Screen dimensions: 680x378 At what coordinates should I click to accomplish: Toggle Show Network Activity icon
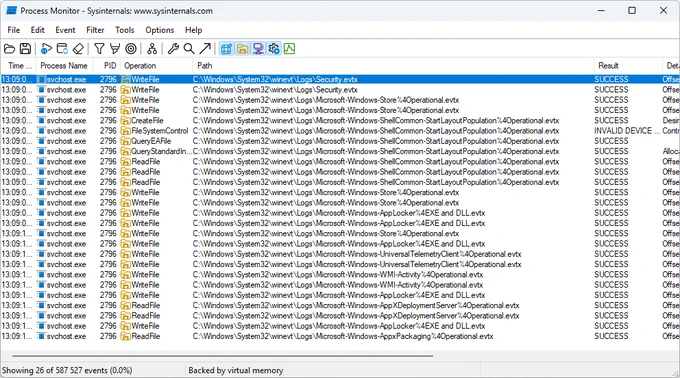(258, 49)
